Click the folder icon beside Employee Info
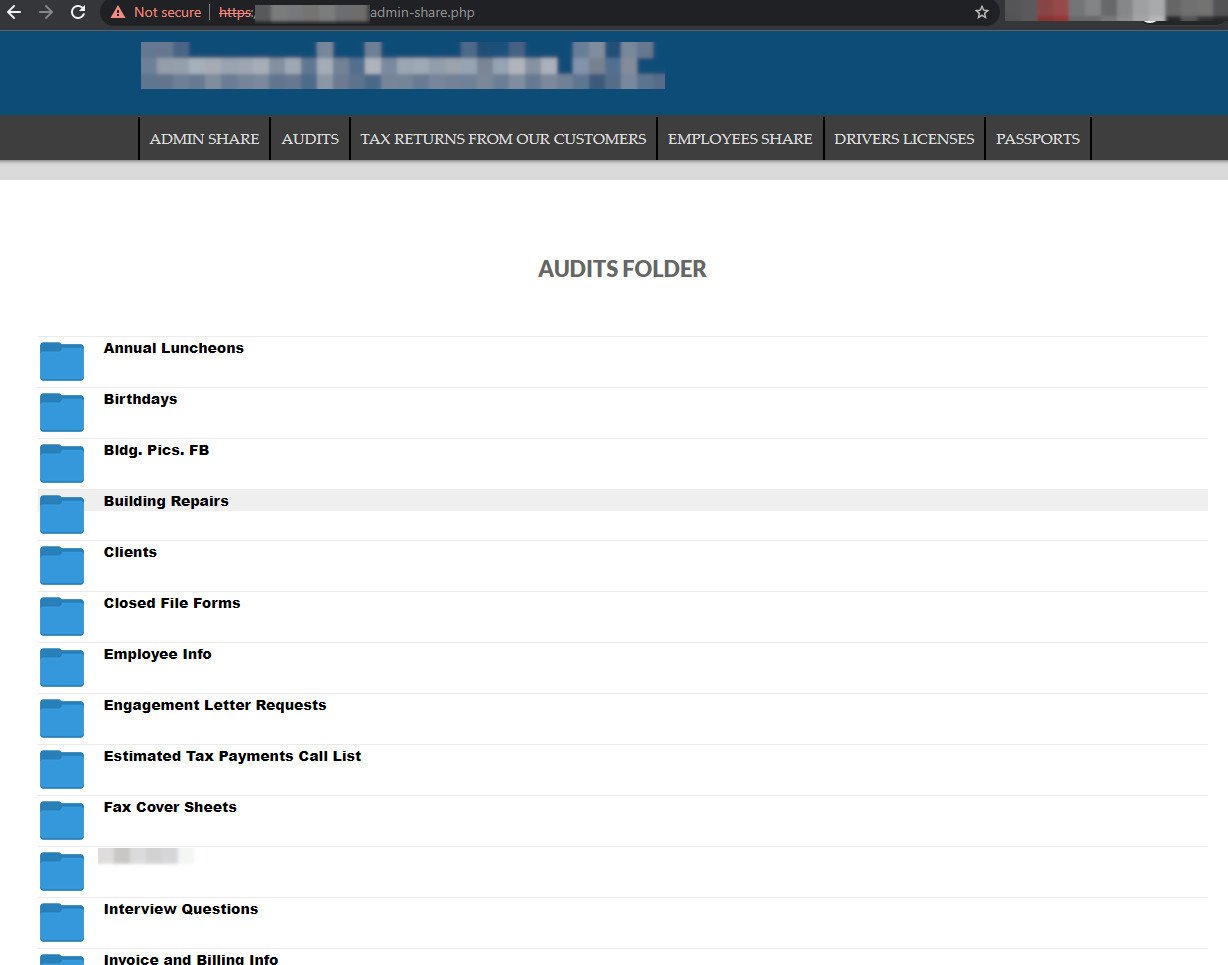 point(61,667)
